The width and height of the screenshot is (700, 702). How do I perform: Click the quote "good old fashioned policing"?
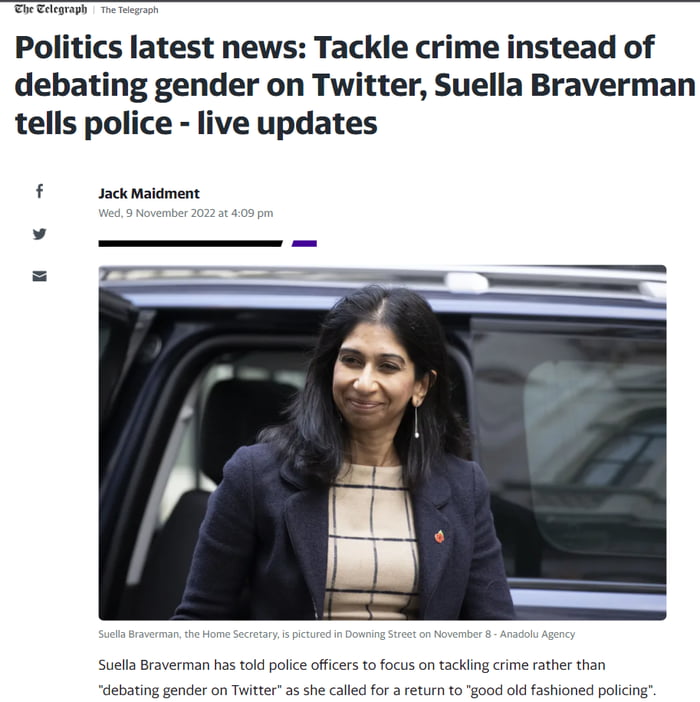[x=559, y=690]
